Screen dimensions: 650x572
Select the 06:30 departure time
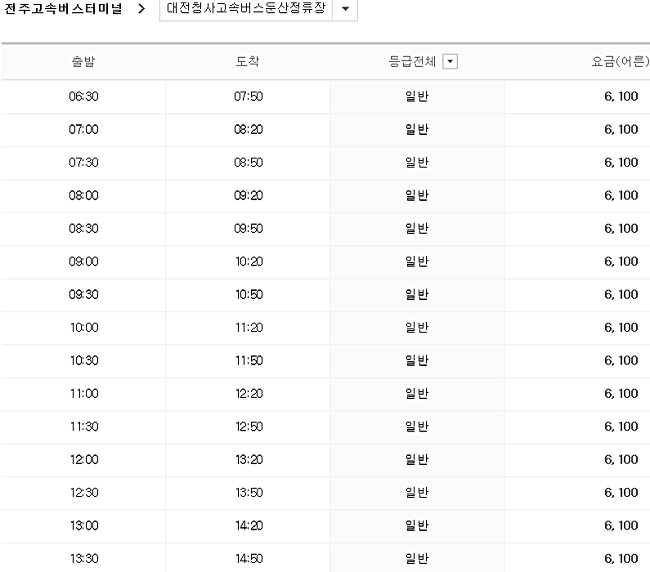(x=83, y=96)
